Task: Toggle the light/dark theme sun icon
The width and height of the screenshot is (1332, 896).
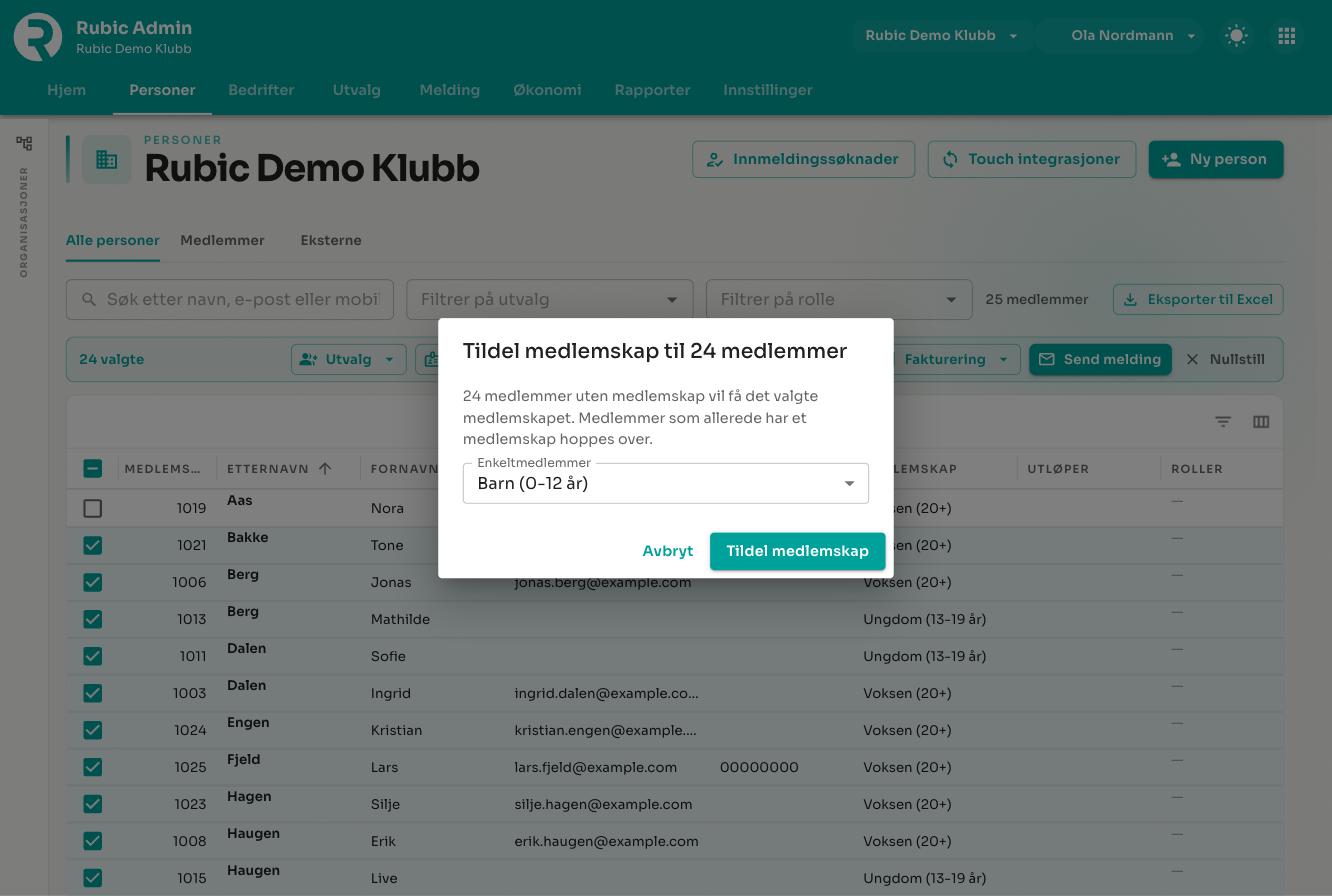Action: [x=1237, y=36]
